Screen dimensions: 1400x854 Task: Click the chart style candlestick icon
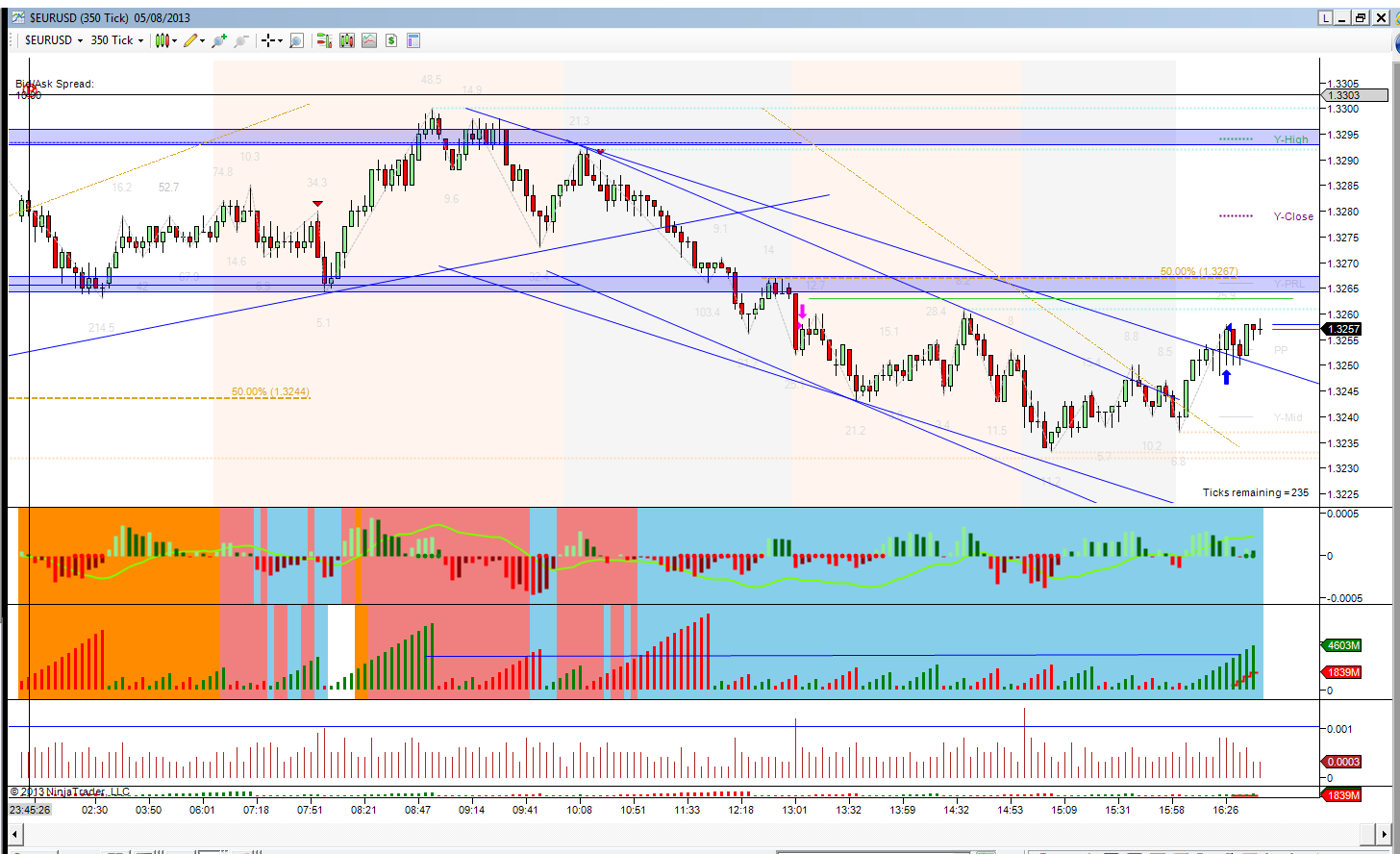tap(162, 40)
